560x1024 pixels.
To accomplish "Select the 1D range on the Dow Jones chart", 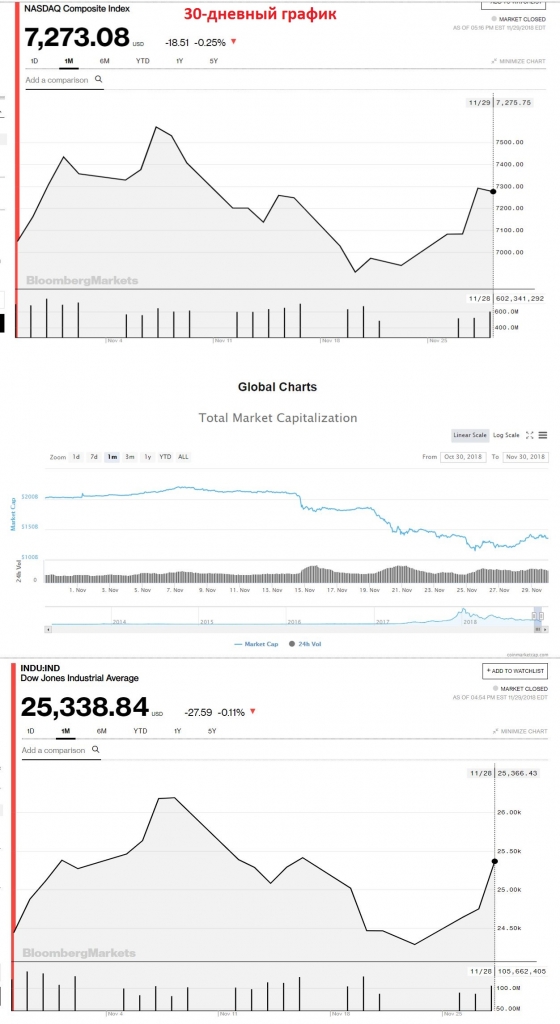I will click(31, 731).
